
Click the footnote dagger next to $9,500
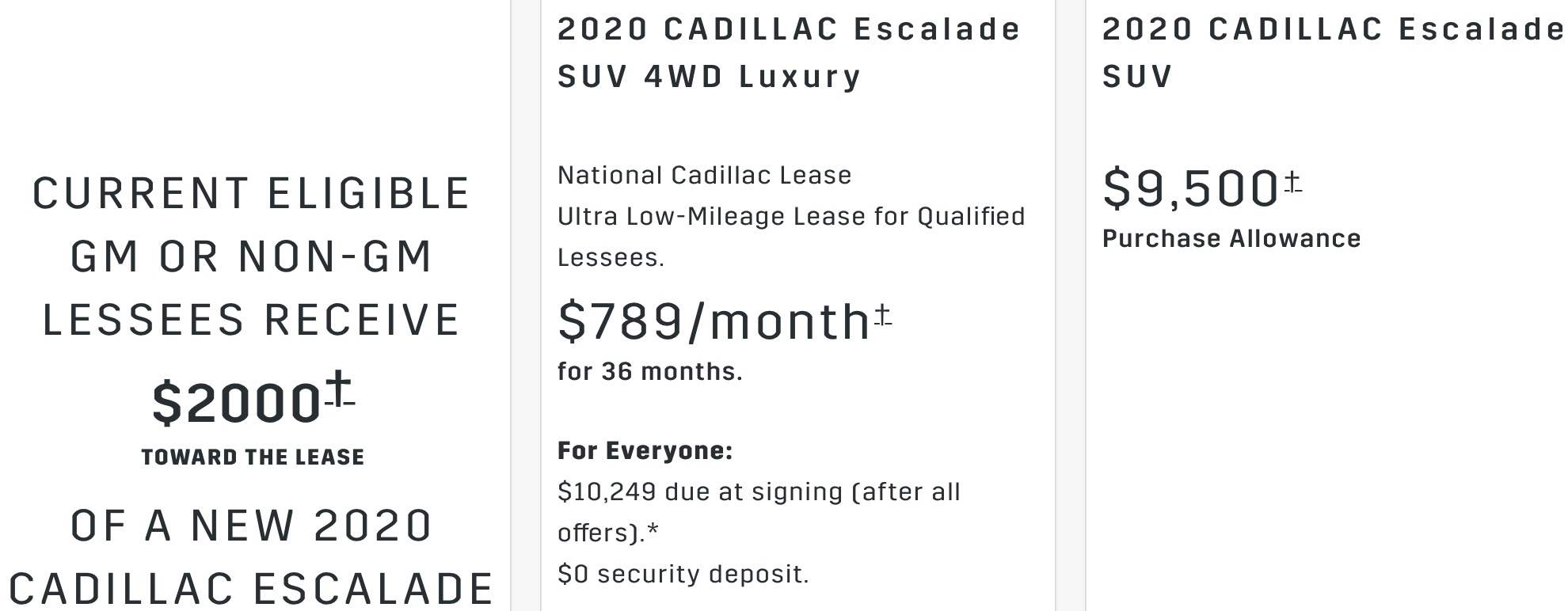[x=1292, y=183]
